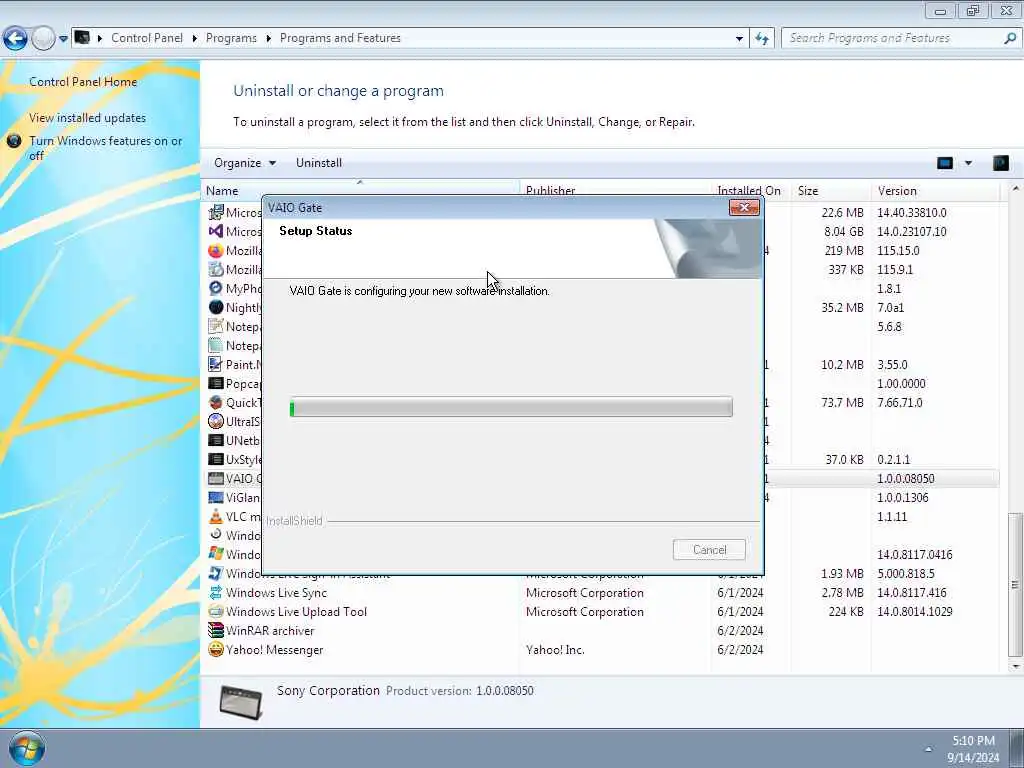1024x768 pixels.
Task: Expand arrow after Control Panel breadcrumb
Action: click(195, 39)
